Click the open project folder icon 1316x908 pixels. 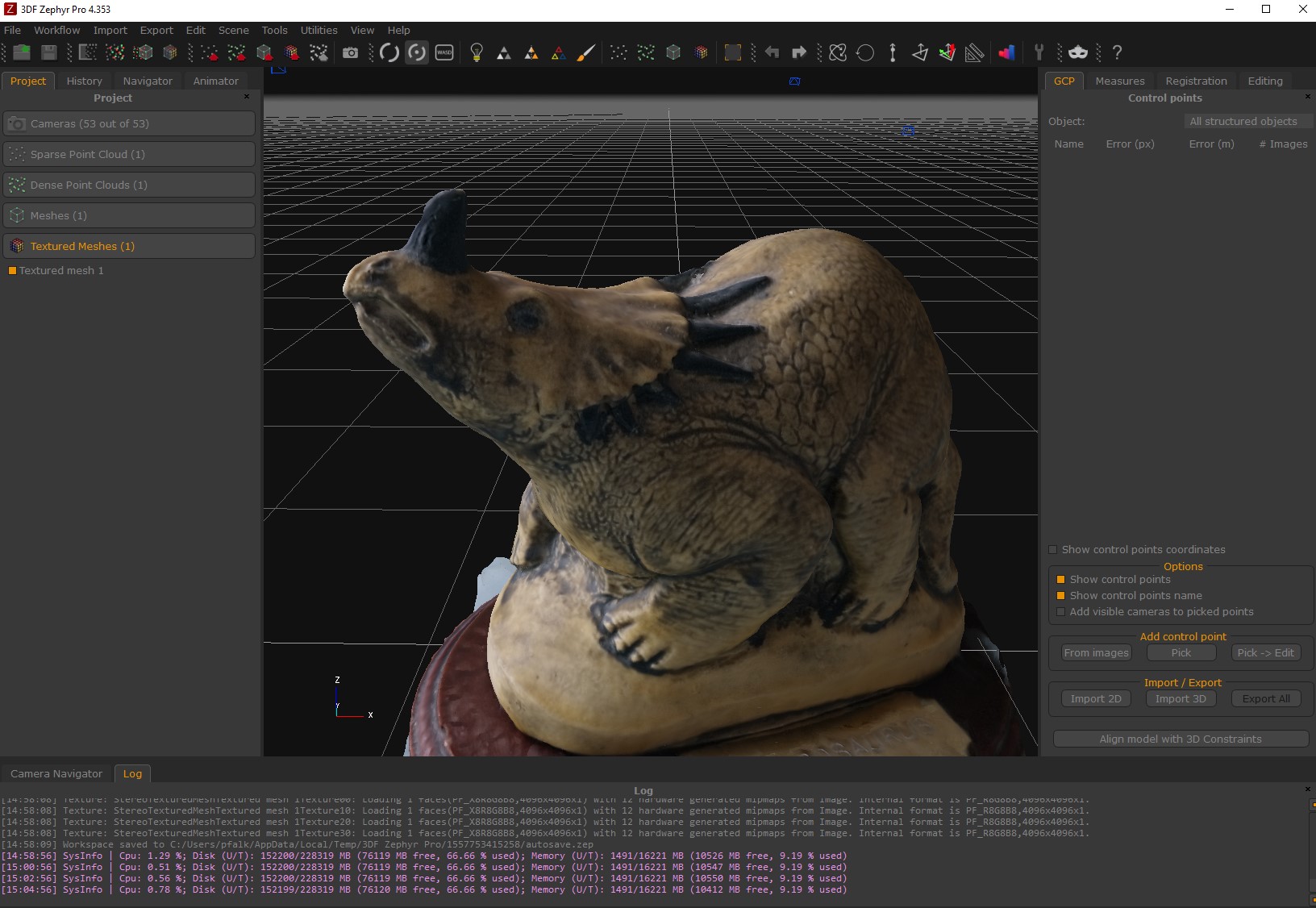coord(22,53)
